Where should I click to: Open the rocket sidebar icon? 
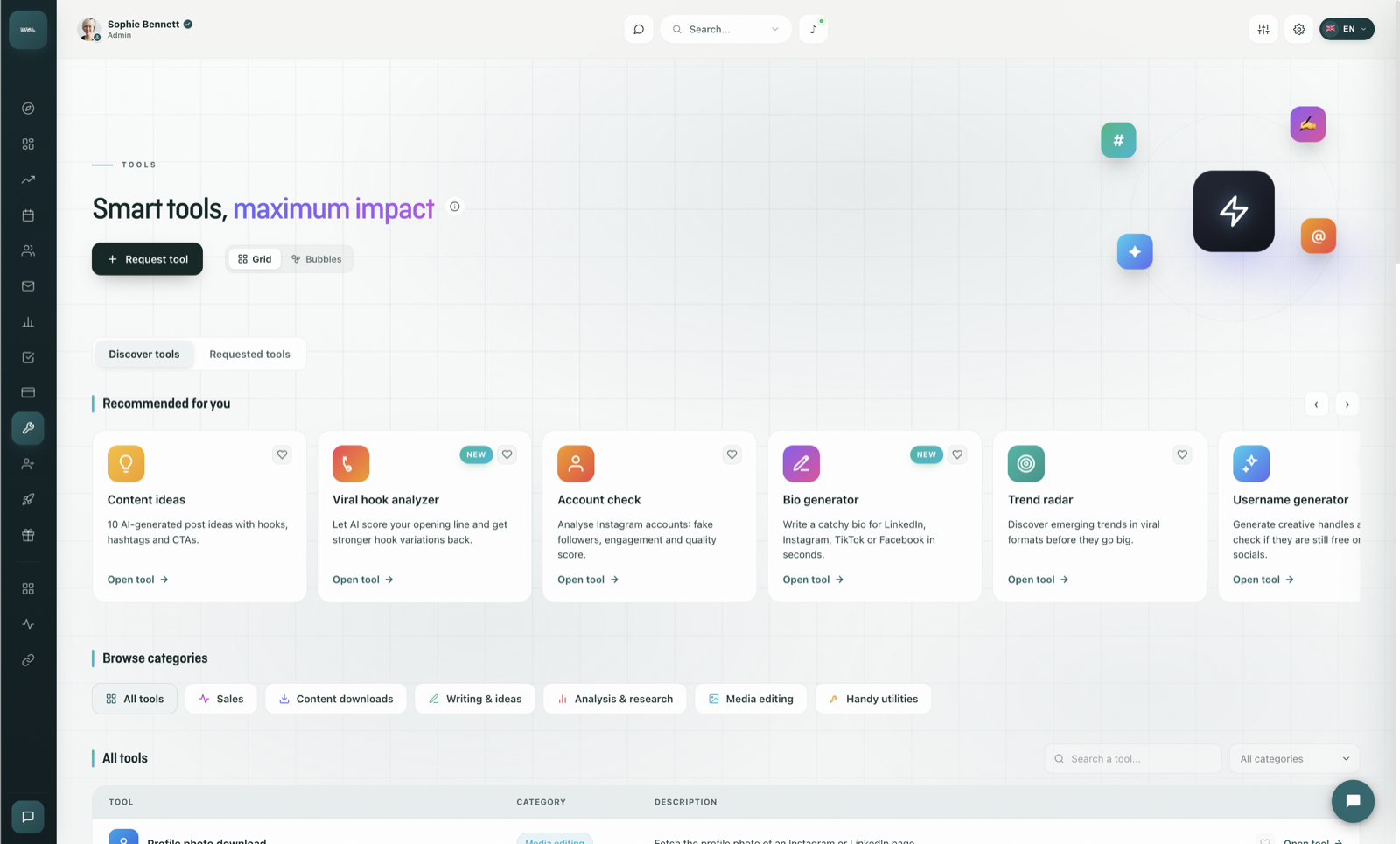(x=28, y=499)
